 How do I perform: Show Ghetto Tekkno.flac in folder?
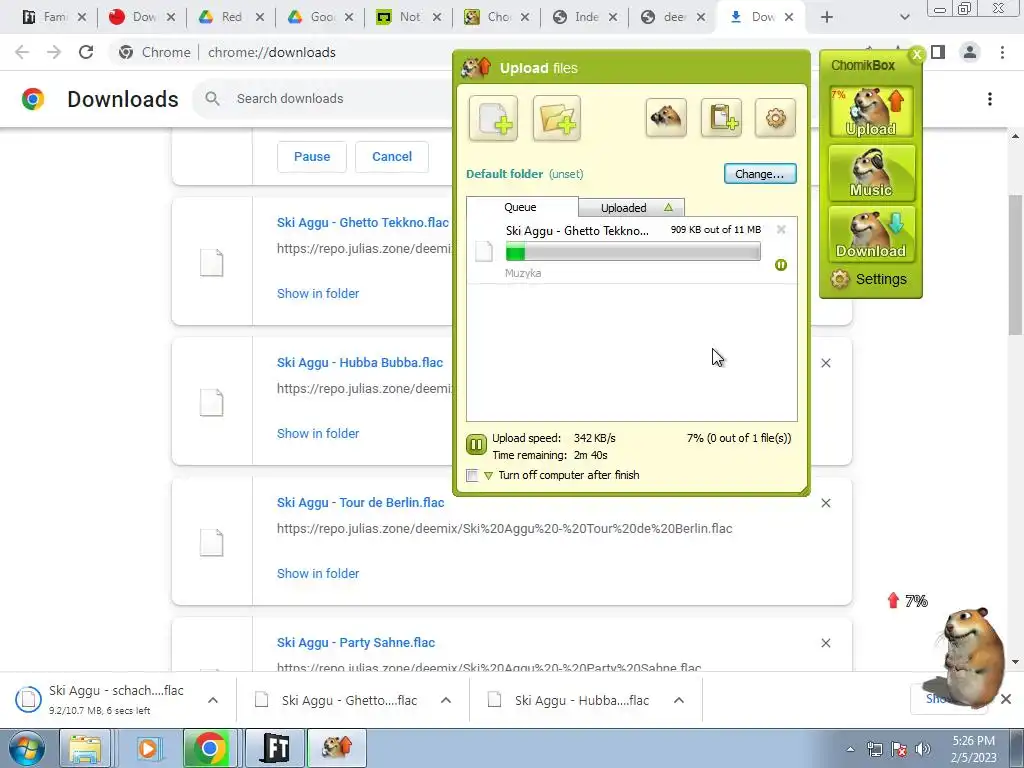tap(318, 294)
